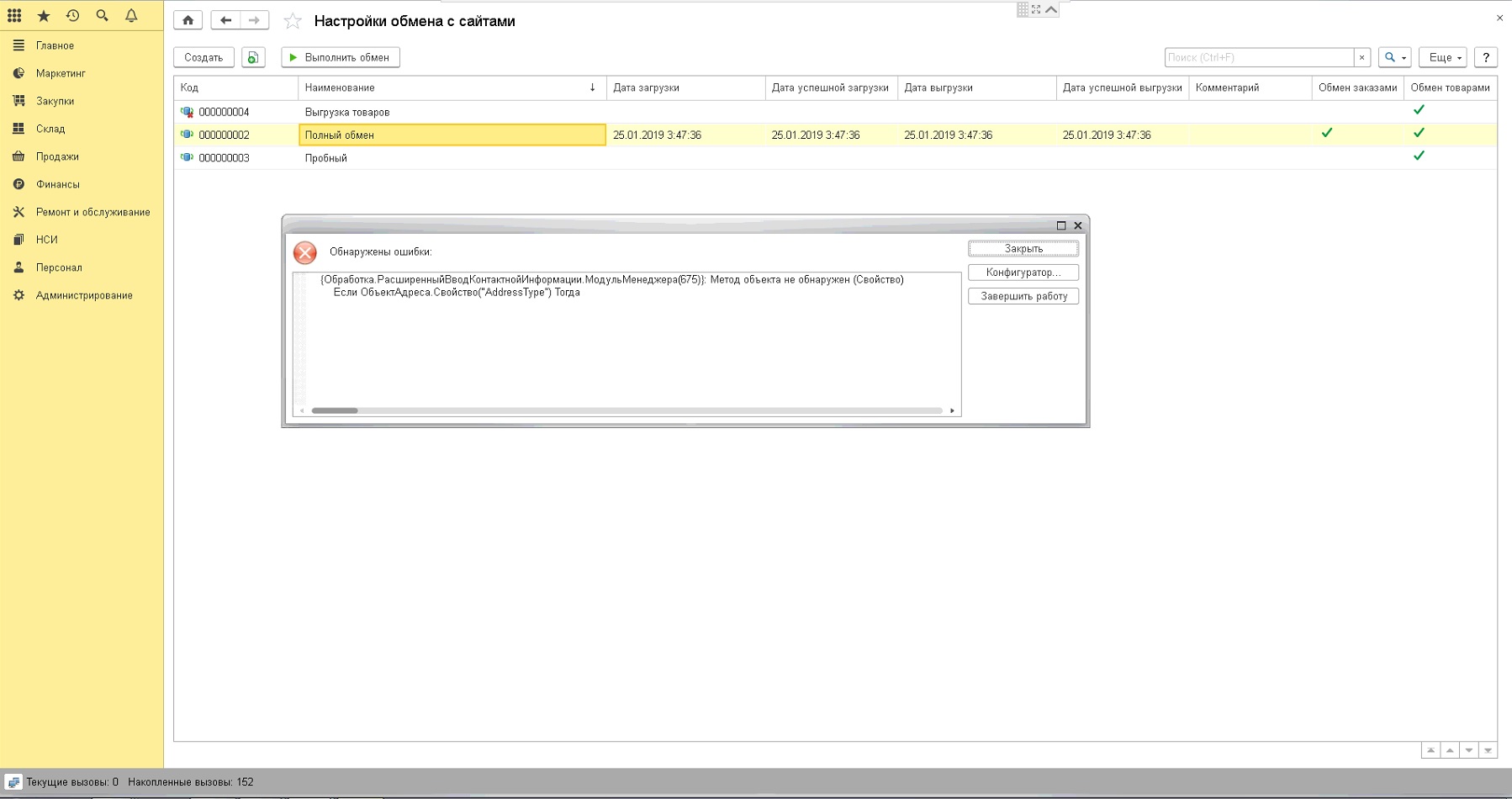Go to the home page icon
1512x799 pixels.
[188, 20]
